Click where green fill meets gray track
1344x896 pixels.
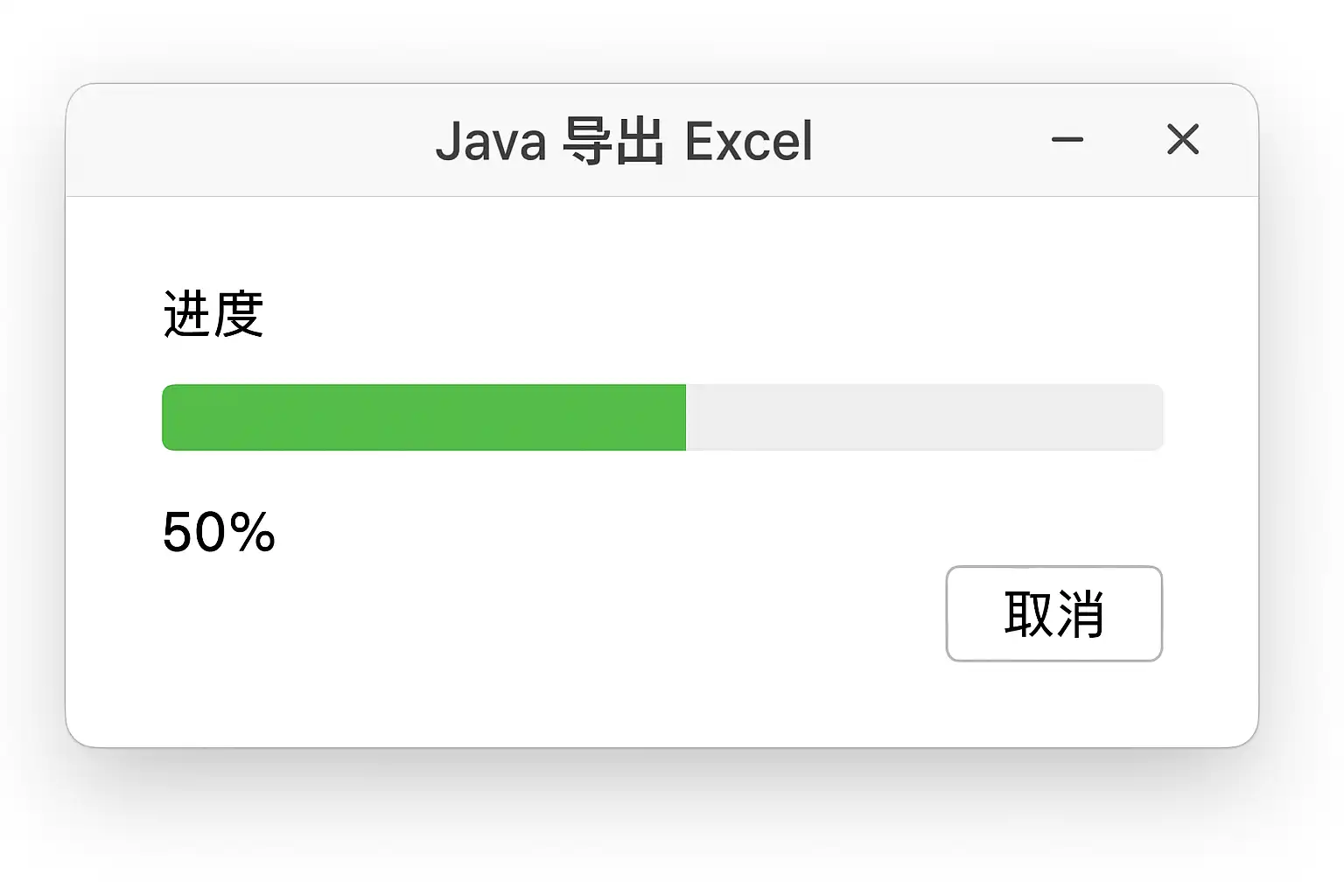click(686, 417)
